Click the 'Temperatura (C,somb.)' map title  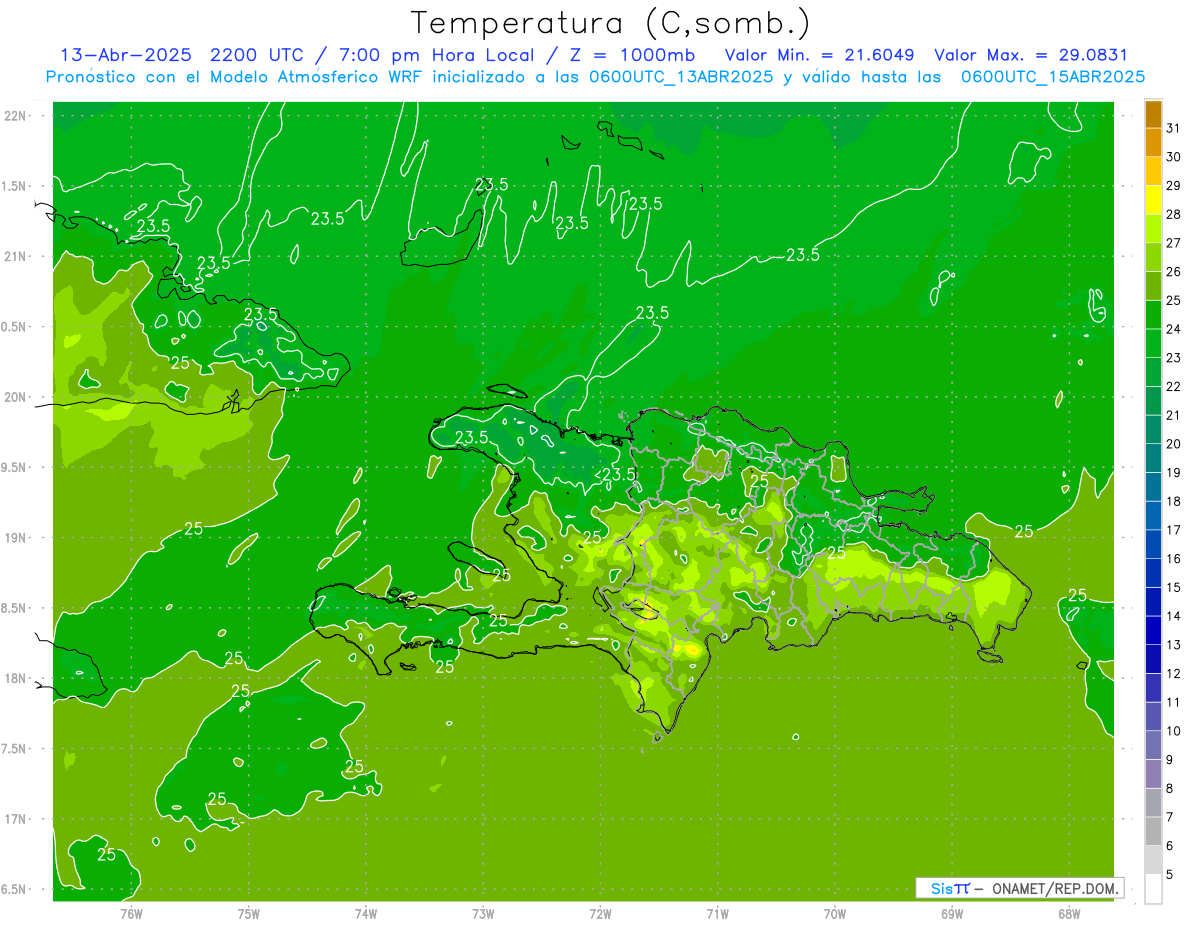(610, 23)
